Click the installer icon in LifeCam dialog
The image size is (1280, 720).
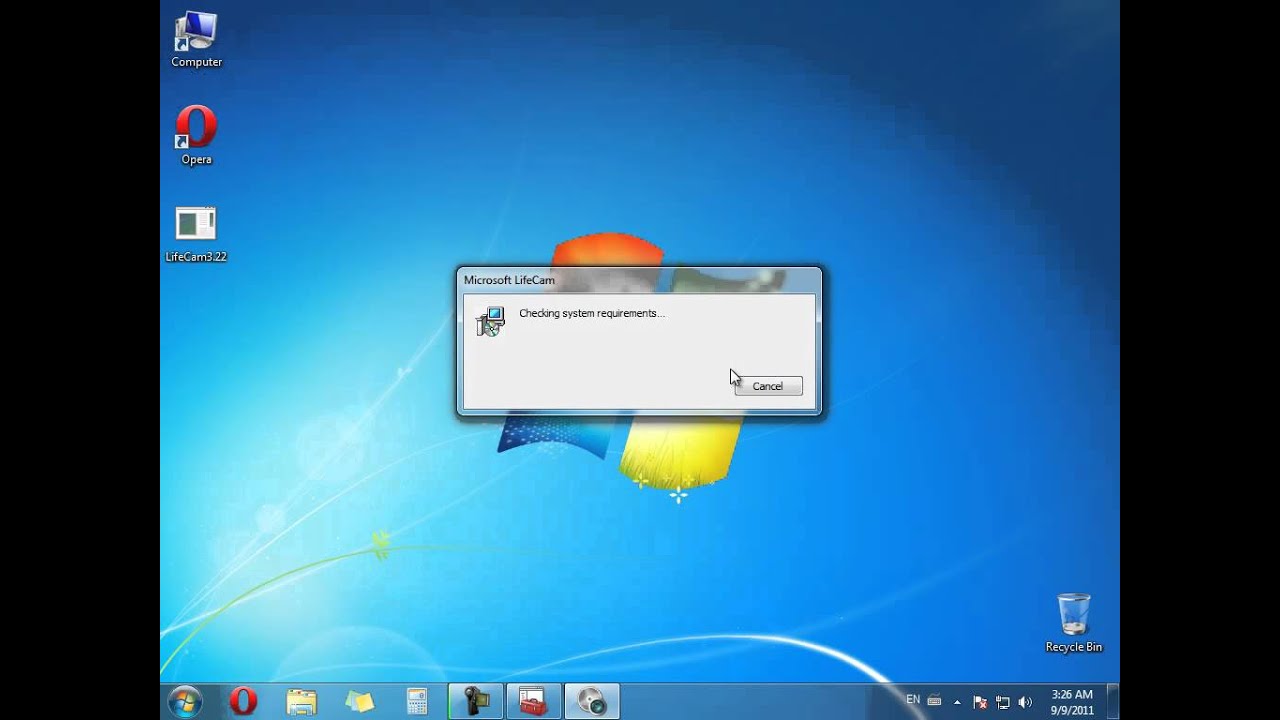(x=490, y=321)
